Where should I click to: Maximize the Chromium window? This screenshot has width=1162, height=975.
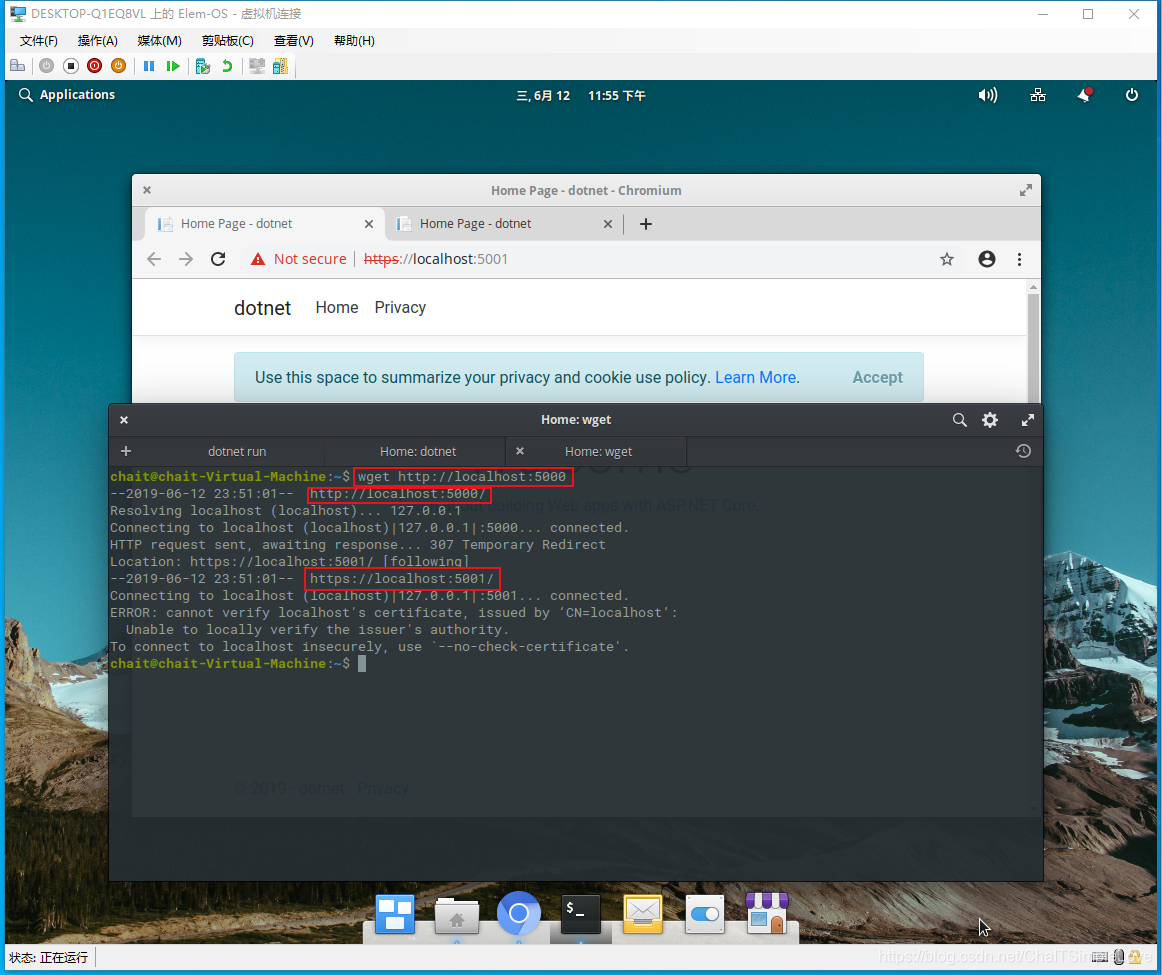pyautogui.click(x=1026, y=190)
